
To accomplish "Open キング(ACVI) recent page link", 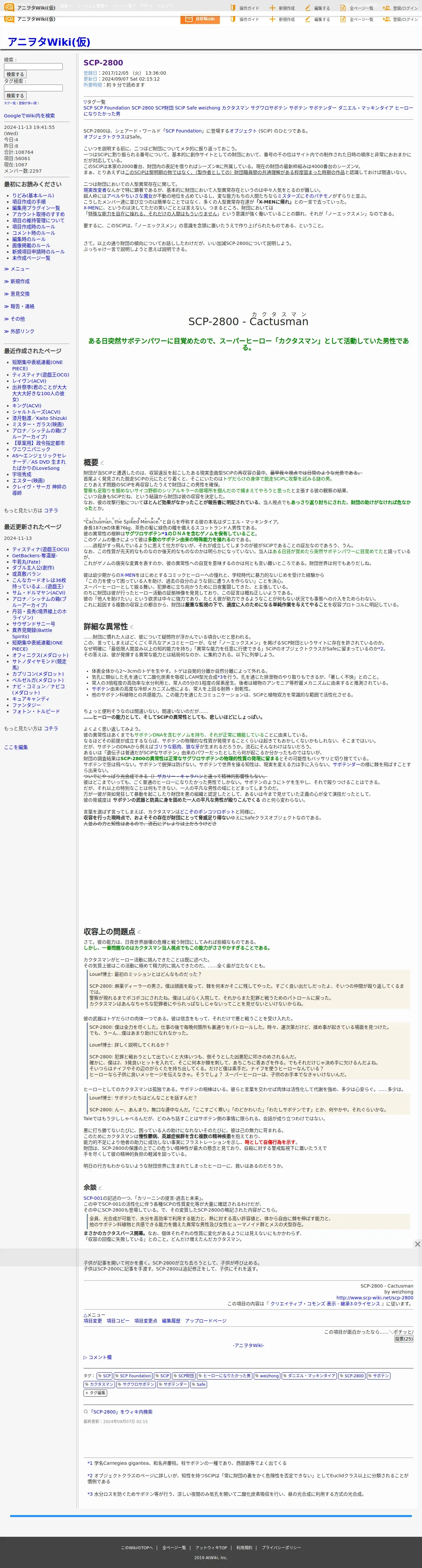I will [x=27, y=405].
